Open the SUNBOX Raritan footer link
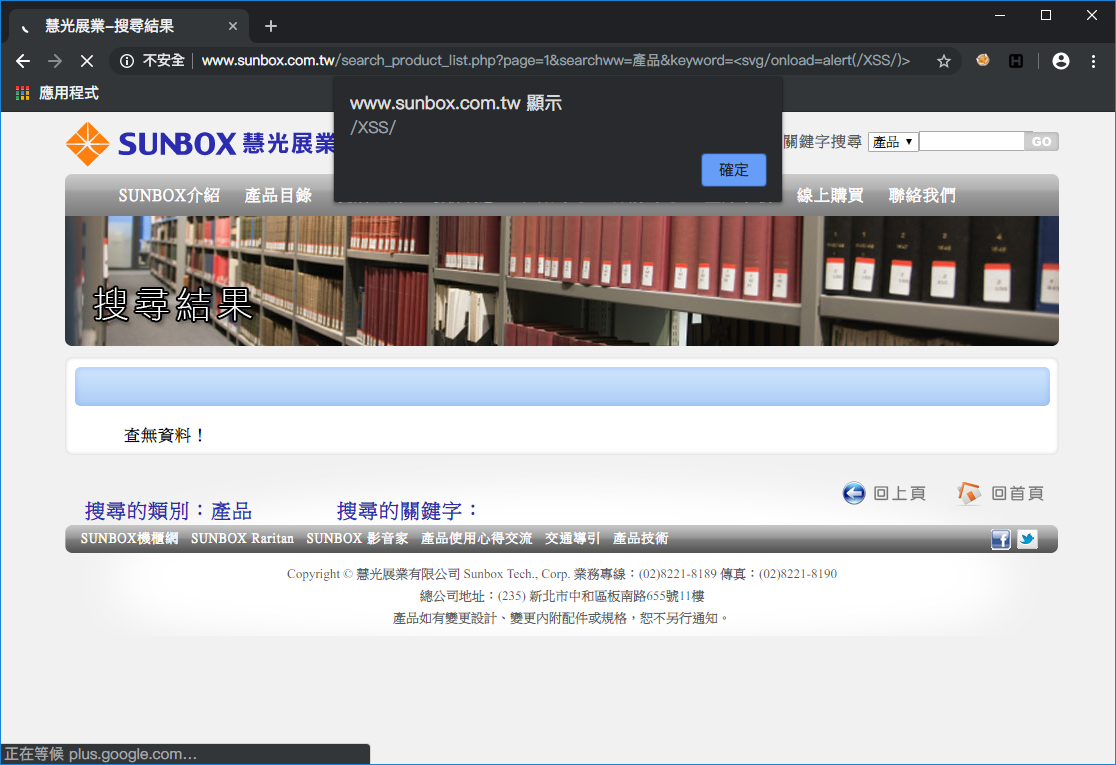 click(242, 539)
